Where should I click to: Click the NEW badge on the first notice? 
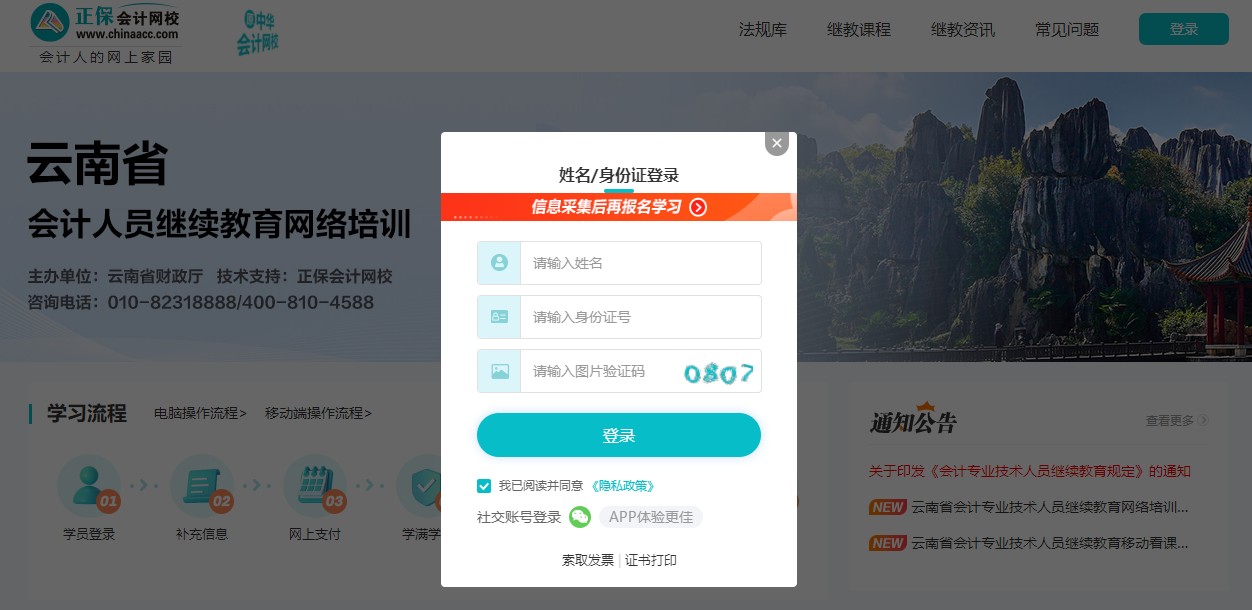[x=888, y=507]
